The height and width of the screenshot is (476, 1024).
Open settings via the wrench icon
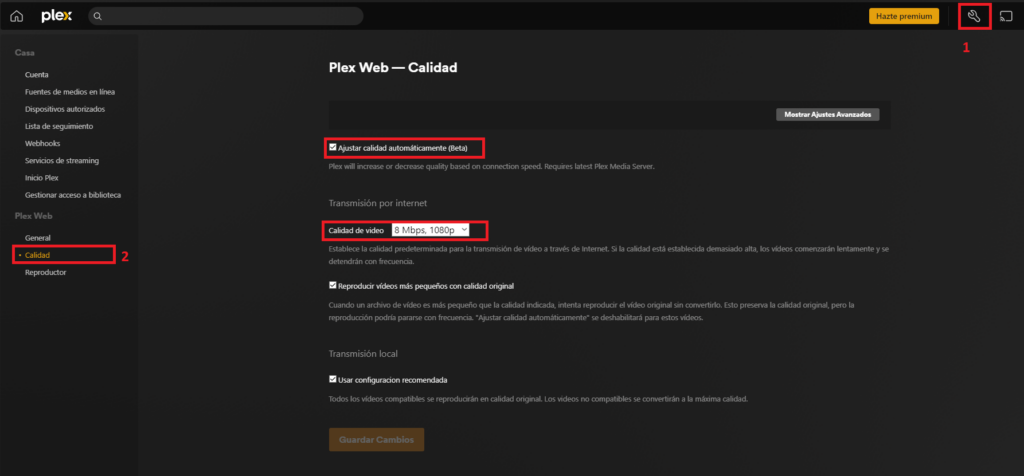(974, 16)
